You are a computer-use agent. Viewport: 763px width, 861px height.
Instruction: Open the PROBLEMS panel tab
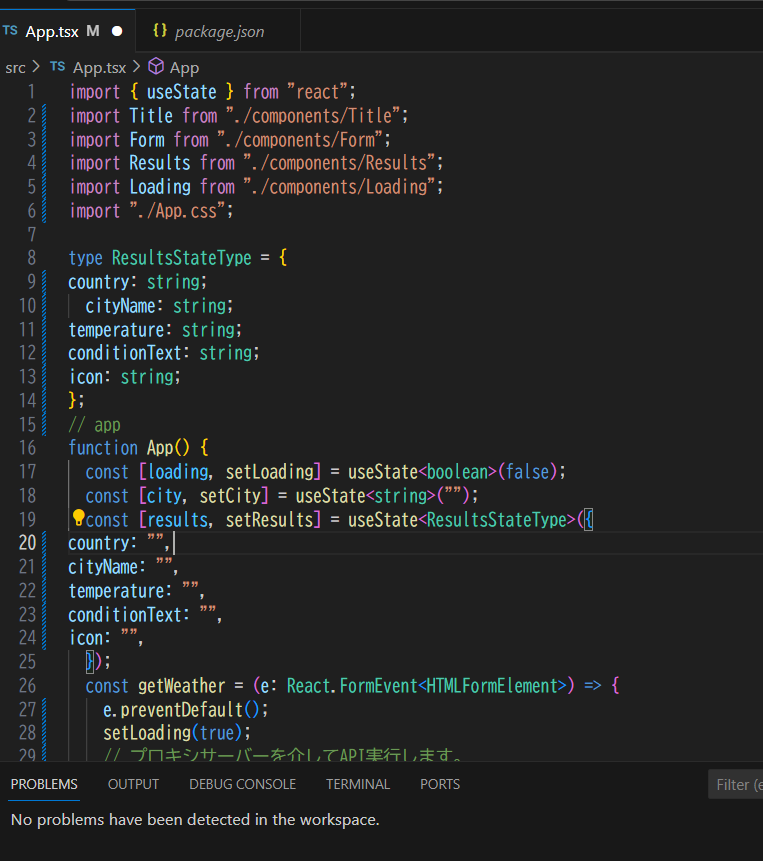click(x=44, y=784)
